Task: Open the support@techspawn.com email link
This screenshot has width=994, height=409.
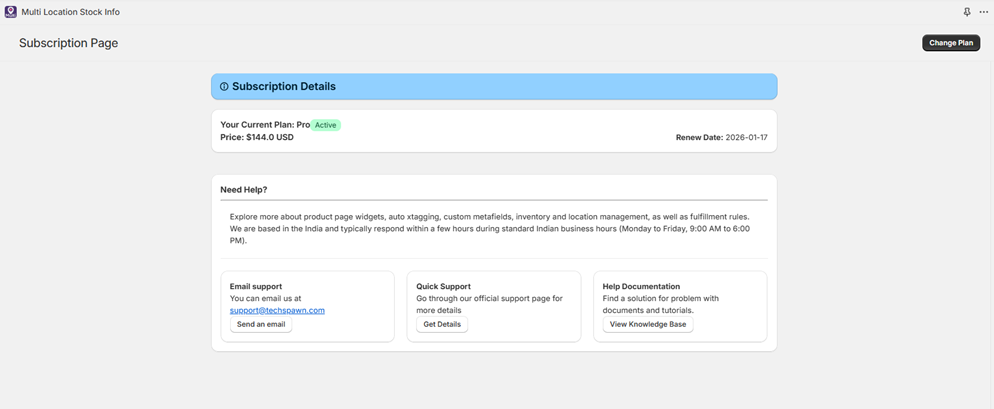Action: point(277,310)
